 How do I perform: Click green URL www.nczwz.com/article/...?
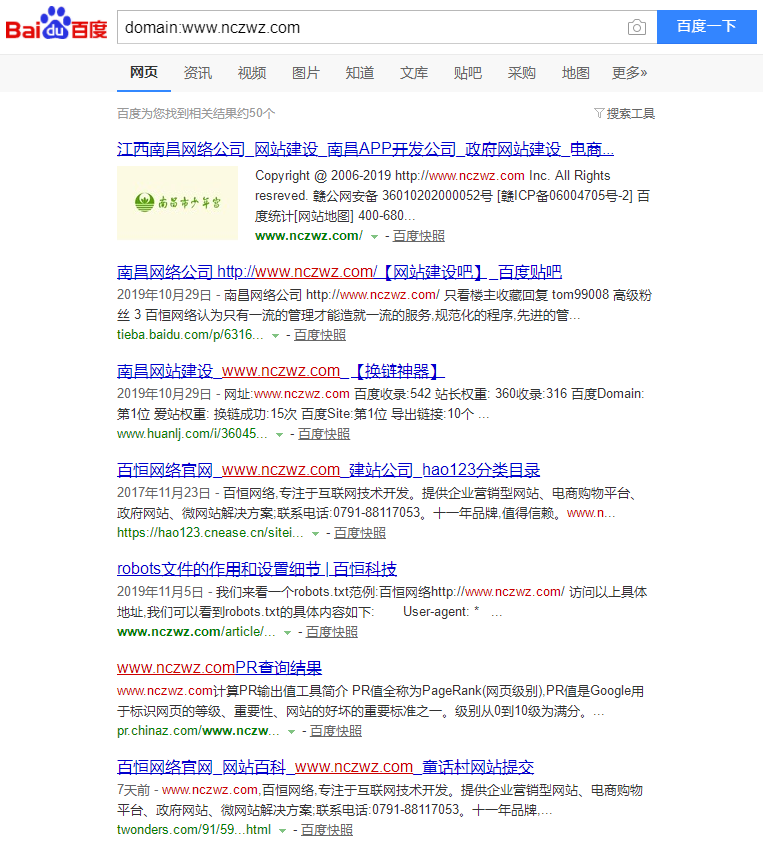196,632
